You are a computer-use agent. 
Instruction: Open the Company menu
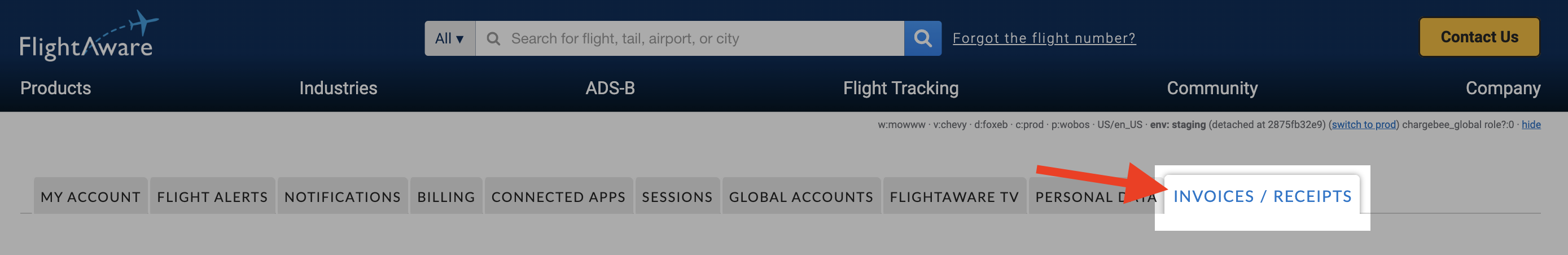pyautogui.click(x=1503, y=88)
